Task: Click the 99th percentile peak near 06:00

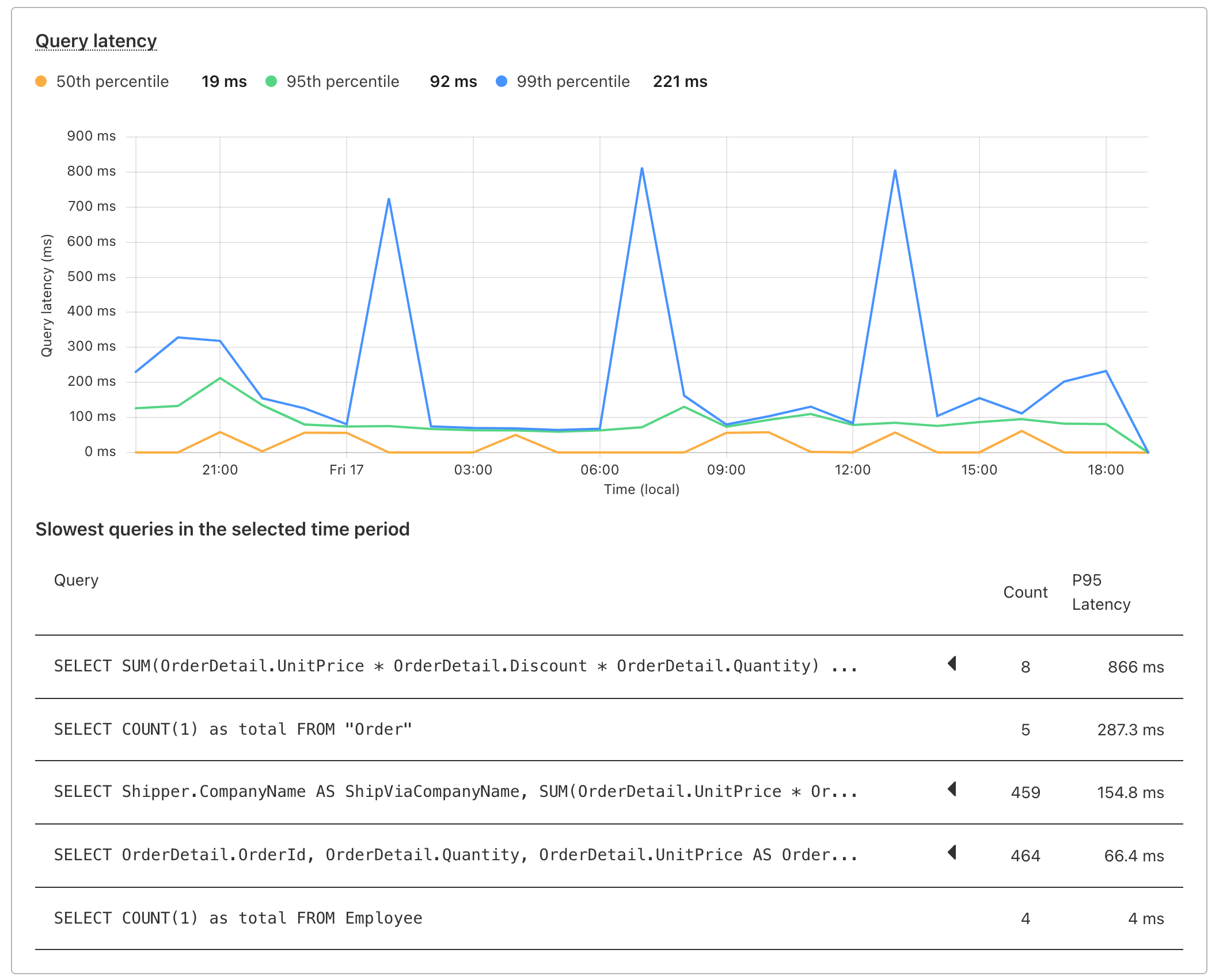Action: (x=641, y=169)
